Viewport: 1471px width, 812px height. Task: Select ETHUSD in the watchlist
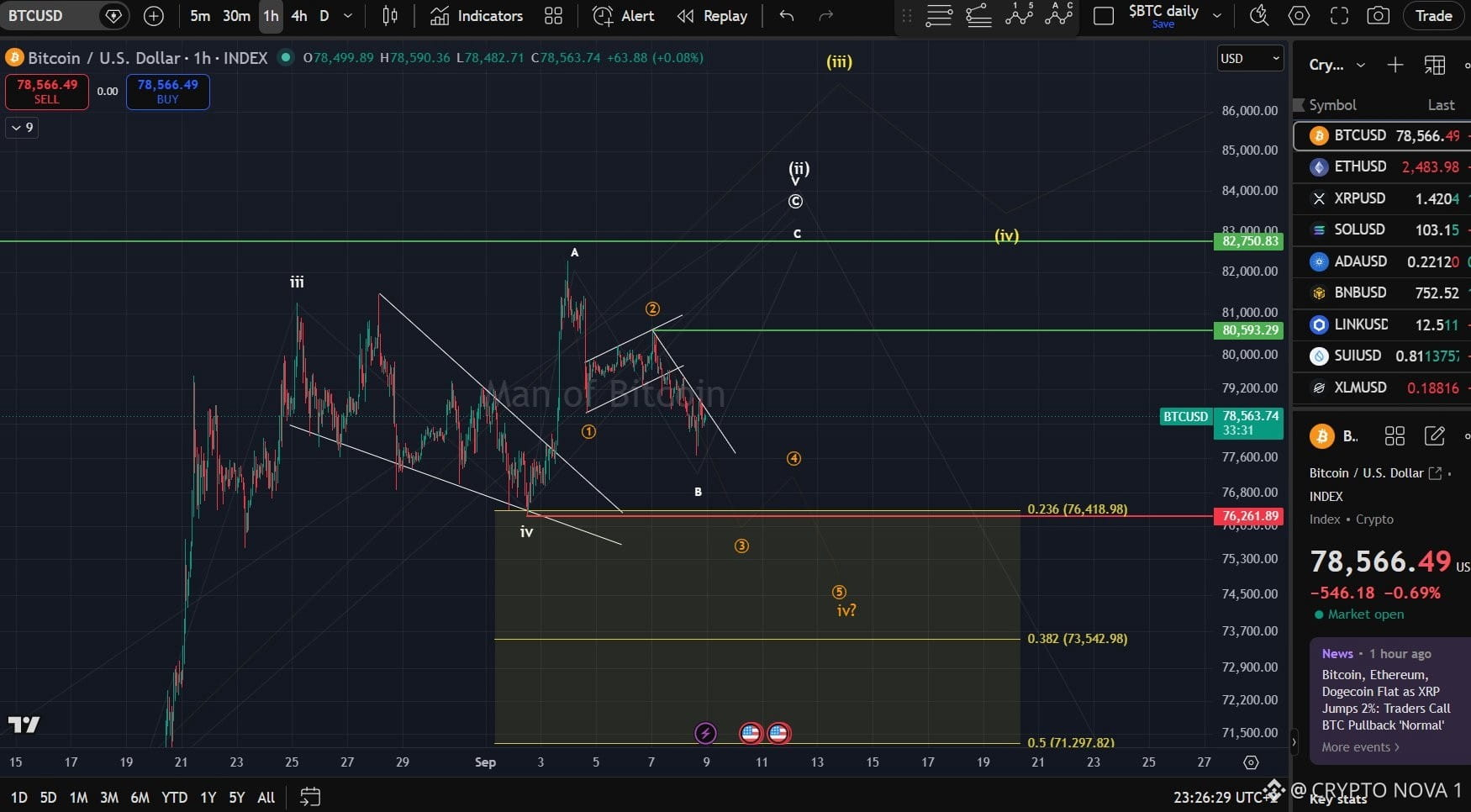point(1382,166)
